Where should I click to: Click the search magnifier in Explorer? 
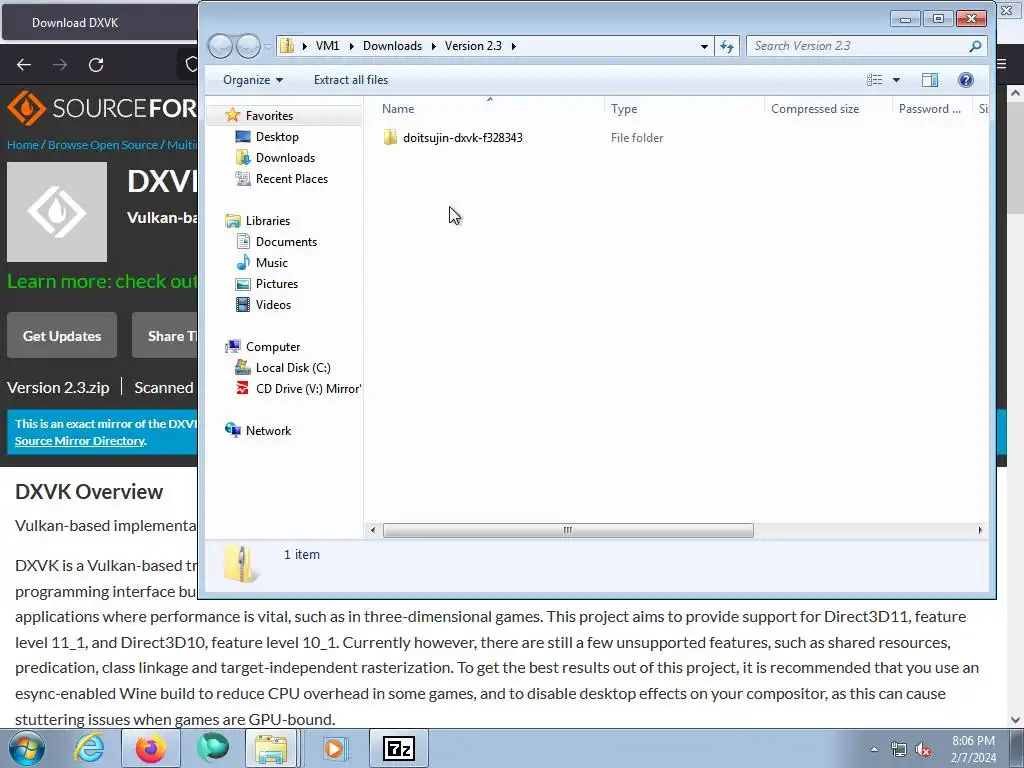pos(975,46)
